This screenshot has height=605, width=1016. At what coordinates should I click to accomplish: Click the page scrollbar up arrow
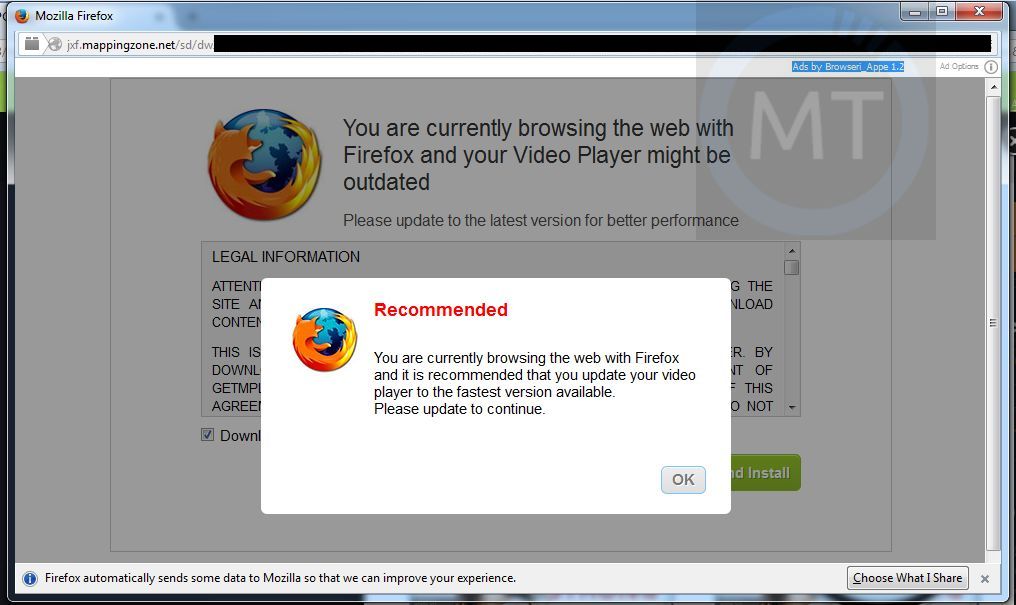click(x=993, y=87)
